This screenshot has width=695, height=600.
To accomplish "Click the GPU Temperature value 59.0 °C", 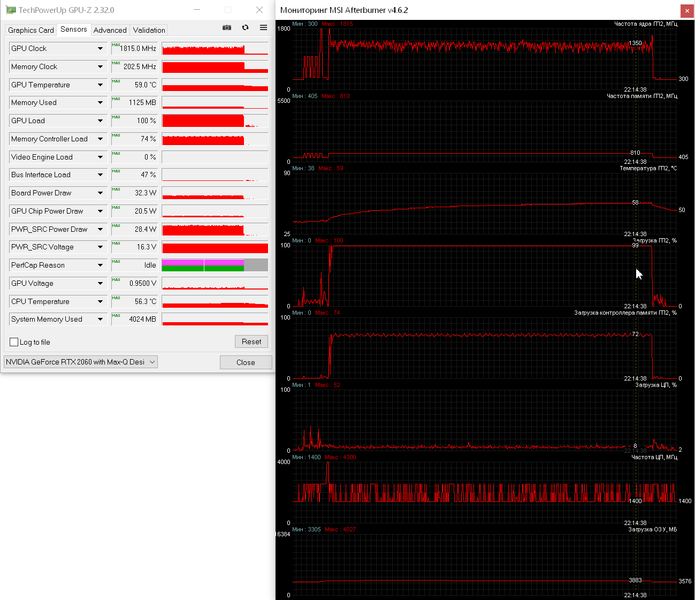I will click(135, 85).
